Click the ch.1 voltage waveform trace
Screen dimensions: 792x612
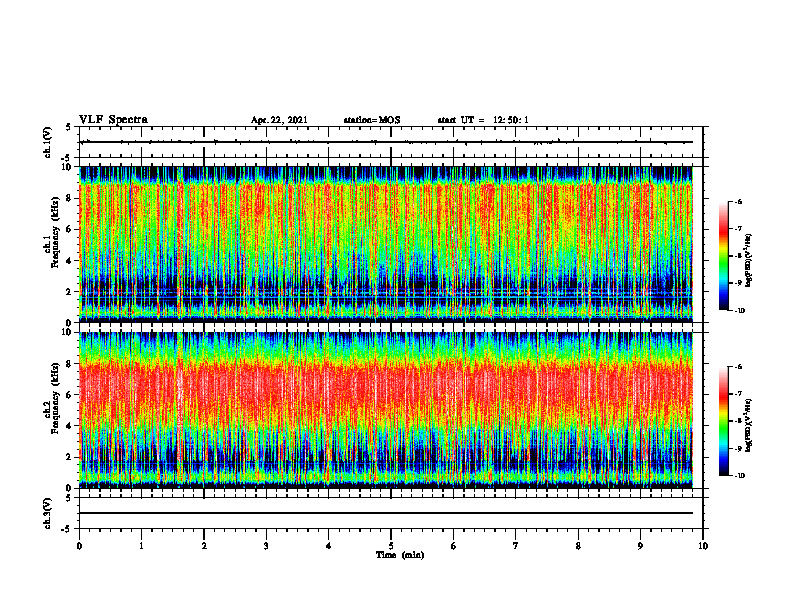pos(386,142)
